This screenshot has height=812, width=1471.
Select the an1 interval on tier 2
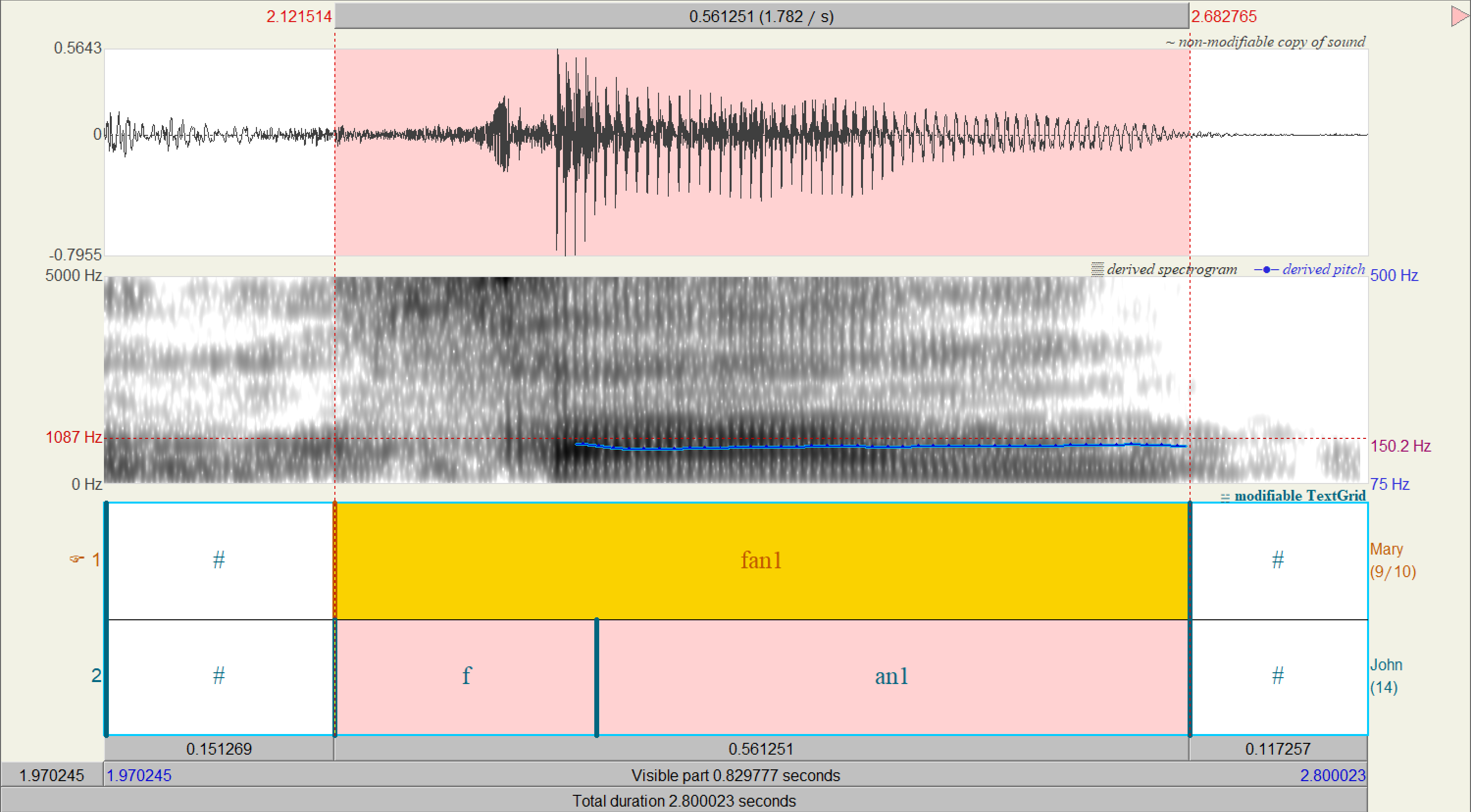891,677
